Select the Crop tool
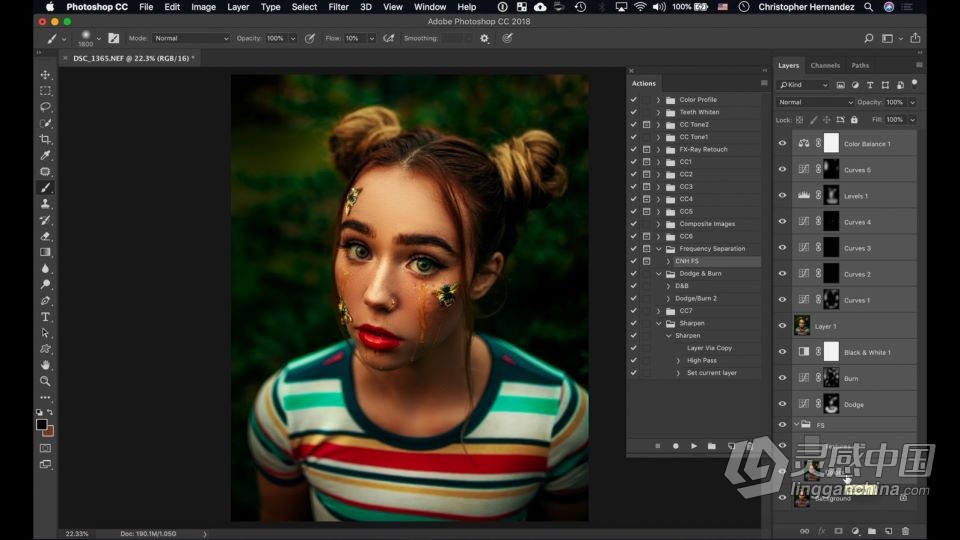 click(x=45, y=140)
